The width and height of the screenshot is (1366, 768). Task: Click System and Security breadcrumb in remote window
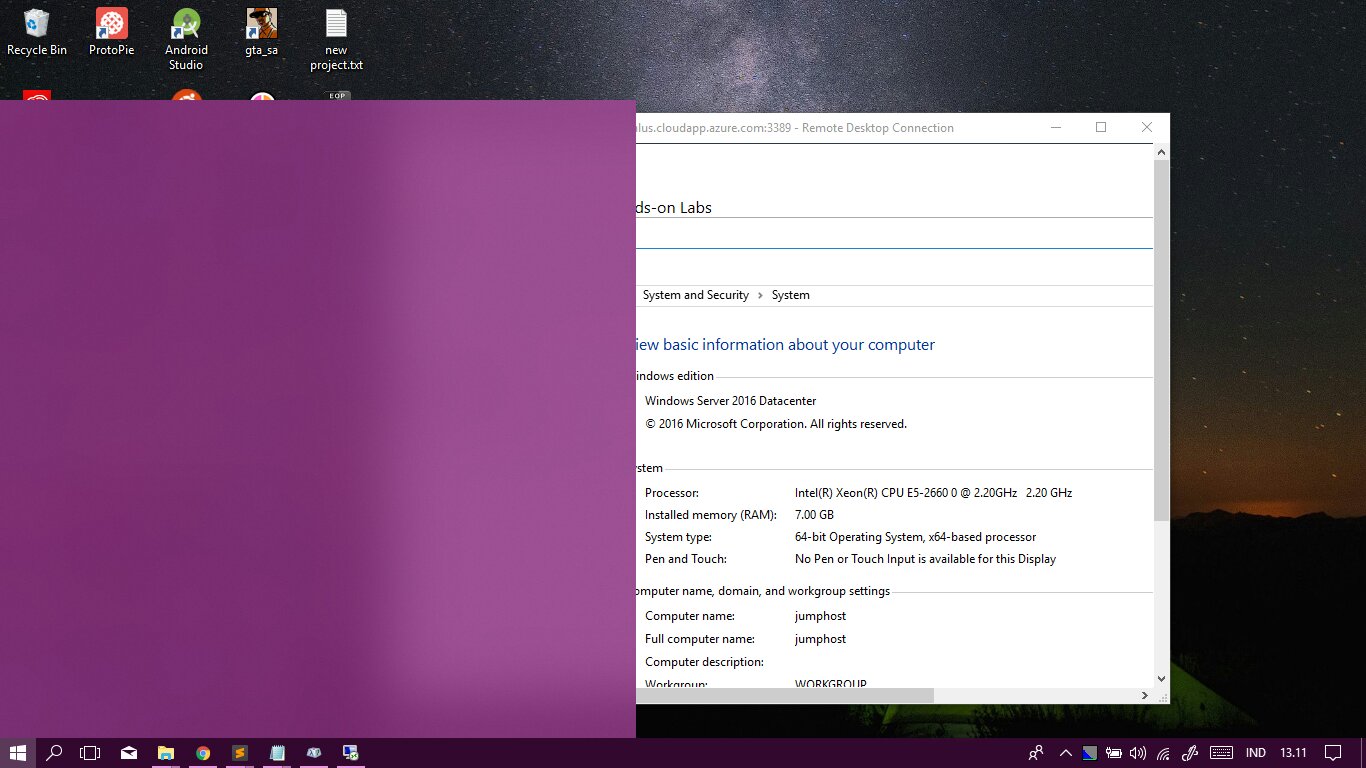tap(696, 295)
